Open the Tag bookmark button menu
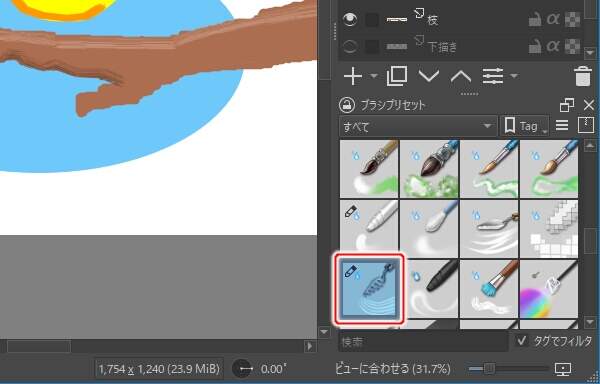 point(525,126)
